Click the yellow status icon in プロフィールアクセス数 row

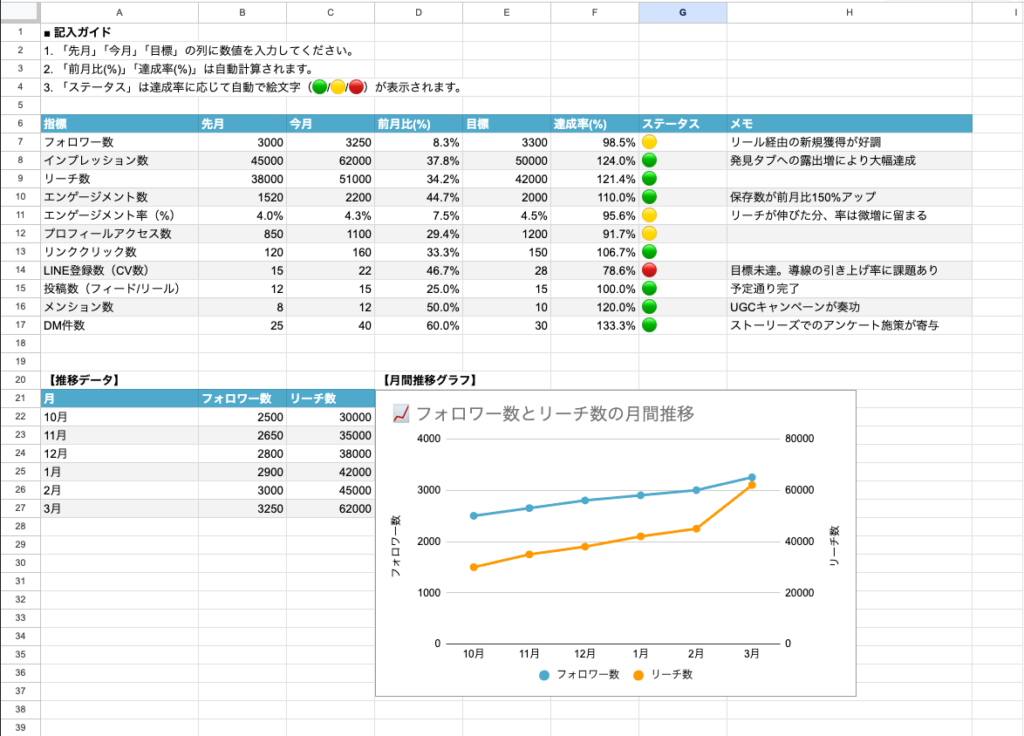pyautogui.click(x=649, y=234)
